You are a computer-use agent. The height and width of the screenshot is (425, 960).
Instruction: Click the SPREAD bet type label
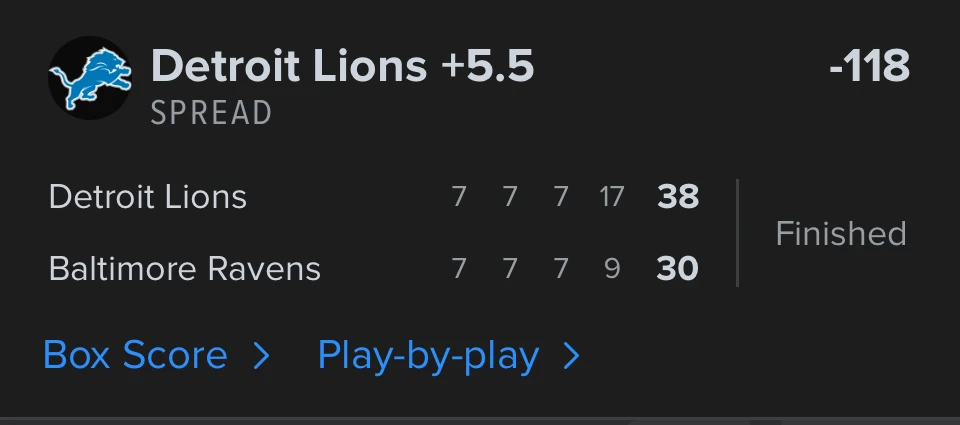coord(211,113)
